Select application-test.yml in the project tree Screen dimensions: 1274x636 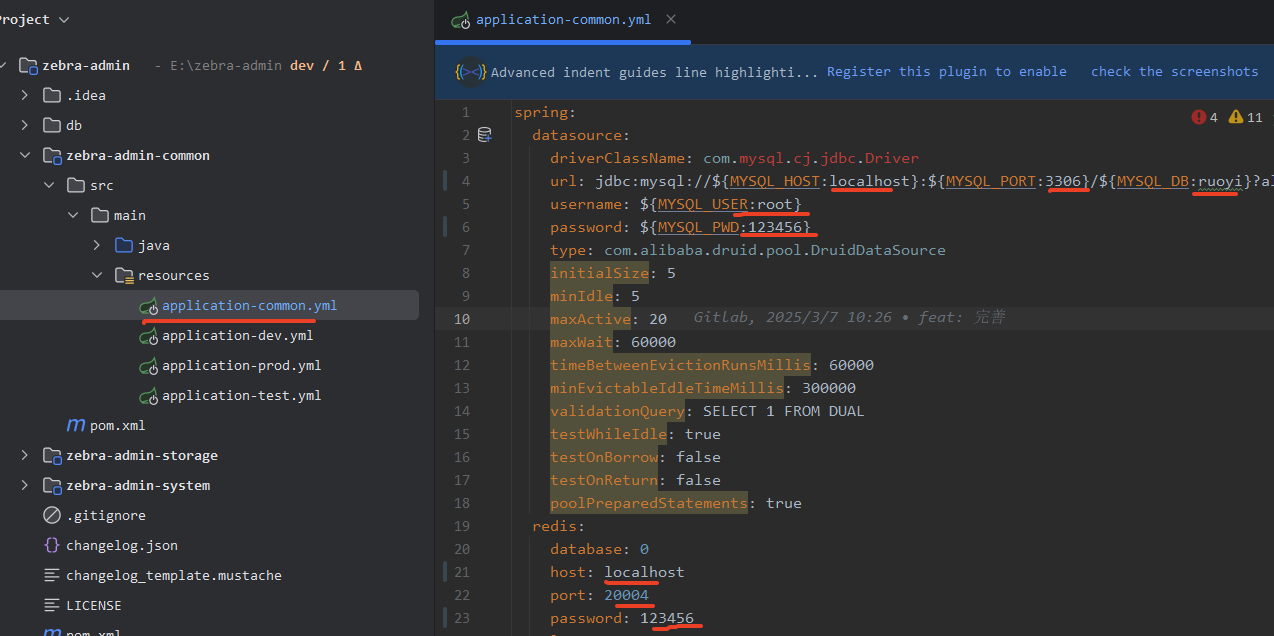[x=241, y=395]
